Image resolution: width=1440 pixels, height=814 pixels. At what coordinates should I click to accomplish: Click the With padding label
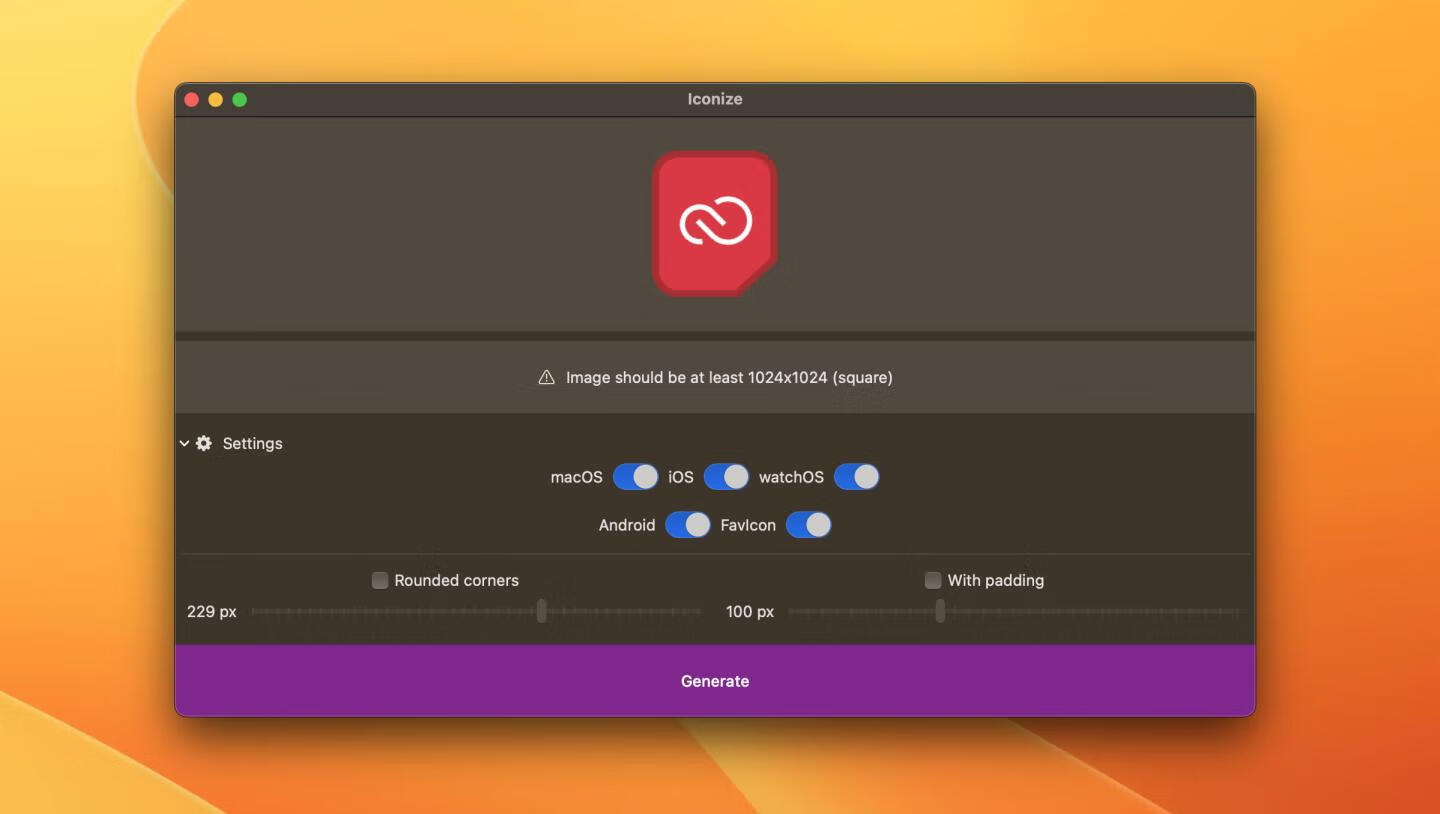tap(996, 580)
